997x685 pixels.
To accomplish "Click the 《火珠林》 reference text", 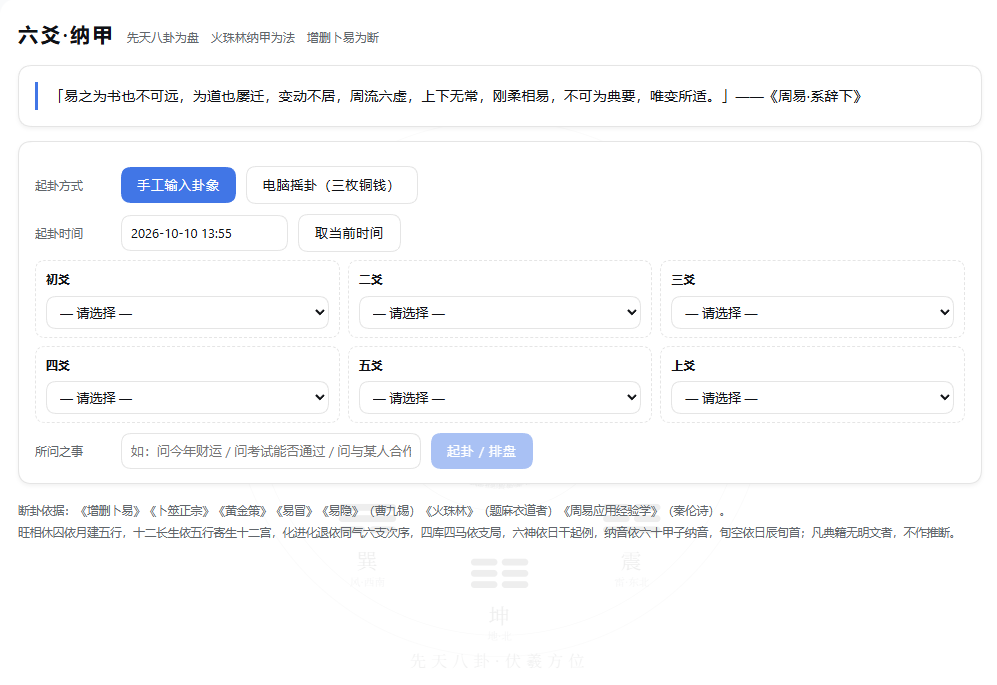I will [450, 511].
